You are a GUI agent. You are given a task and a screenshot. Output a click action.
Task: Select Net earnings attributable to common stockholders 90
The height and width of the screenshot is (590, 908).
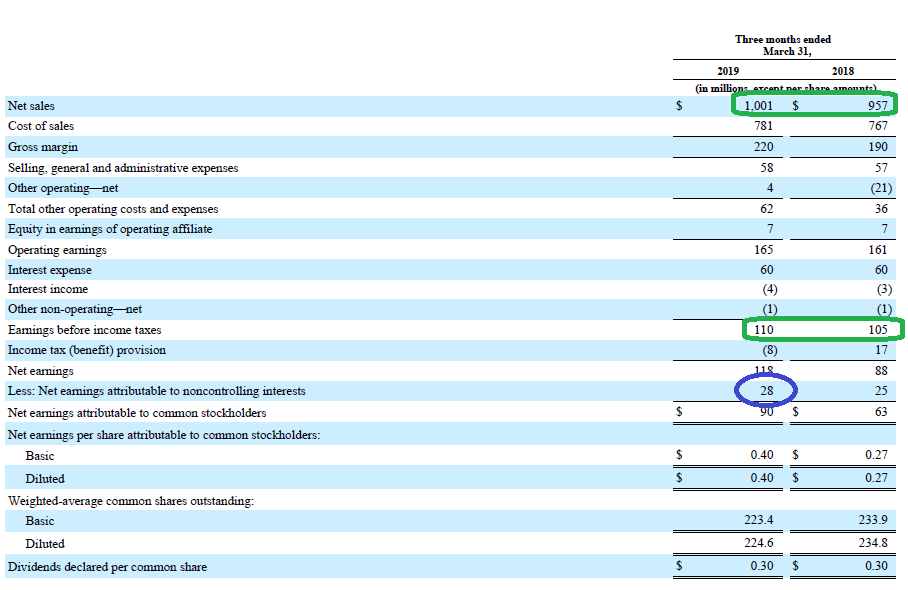tap(770, 412)
